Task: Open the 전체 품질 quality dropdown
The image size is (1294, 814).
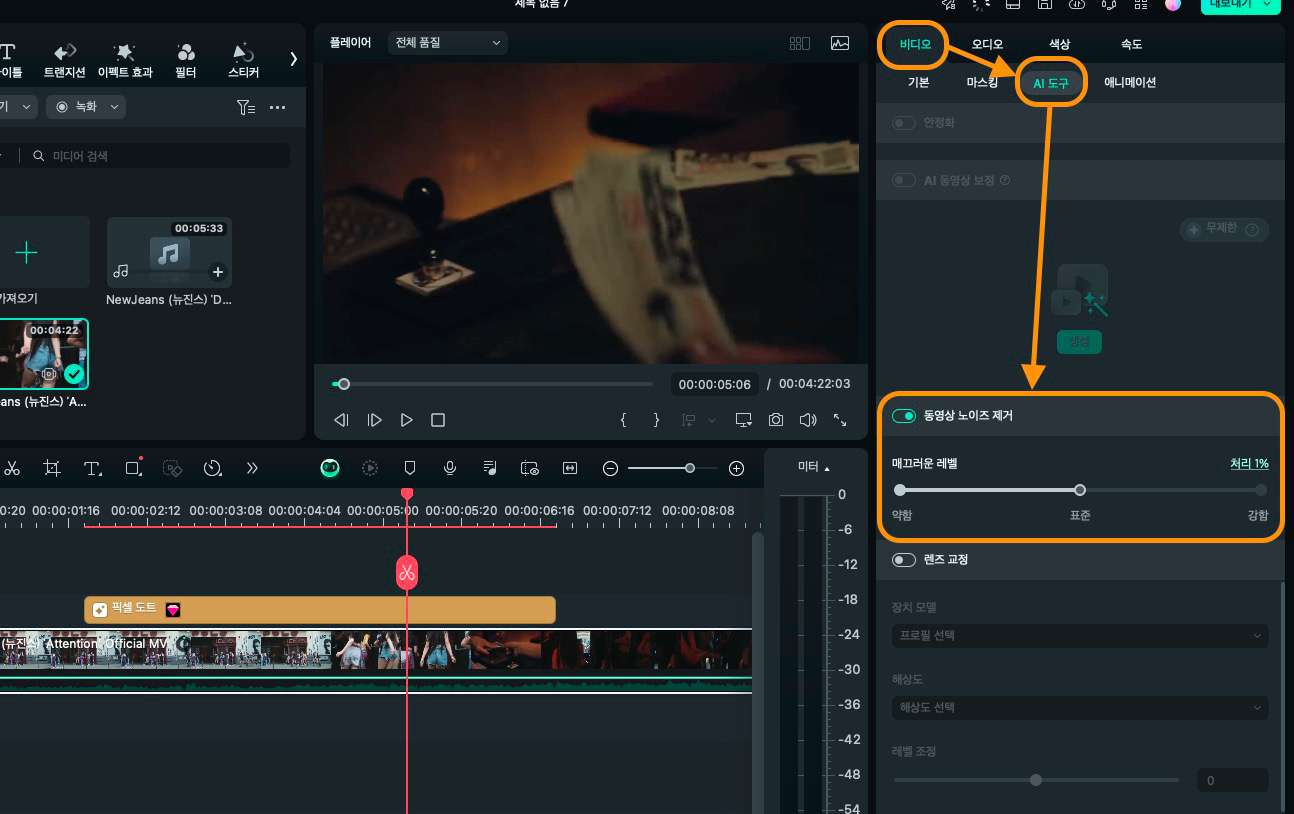Action: point(447,43)
